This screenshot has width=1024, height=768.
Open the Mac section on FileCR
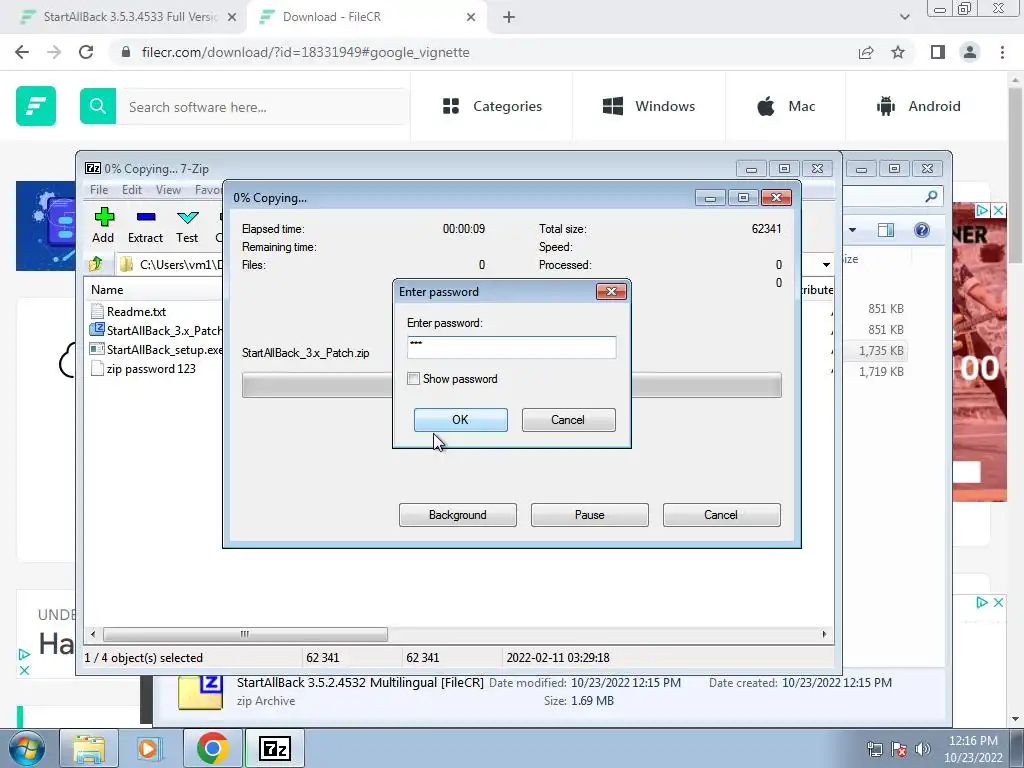[x=786, y=106]
